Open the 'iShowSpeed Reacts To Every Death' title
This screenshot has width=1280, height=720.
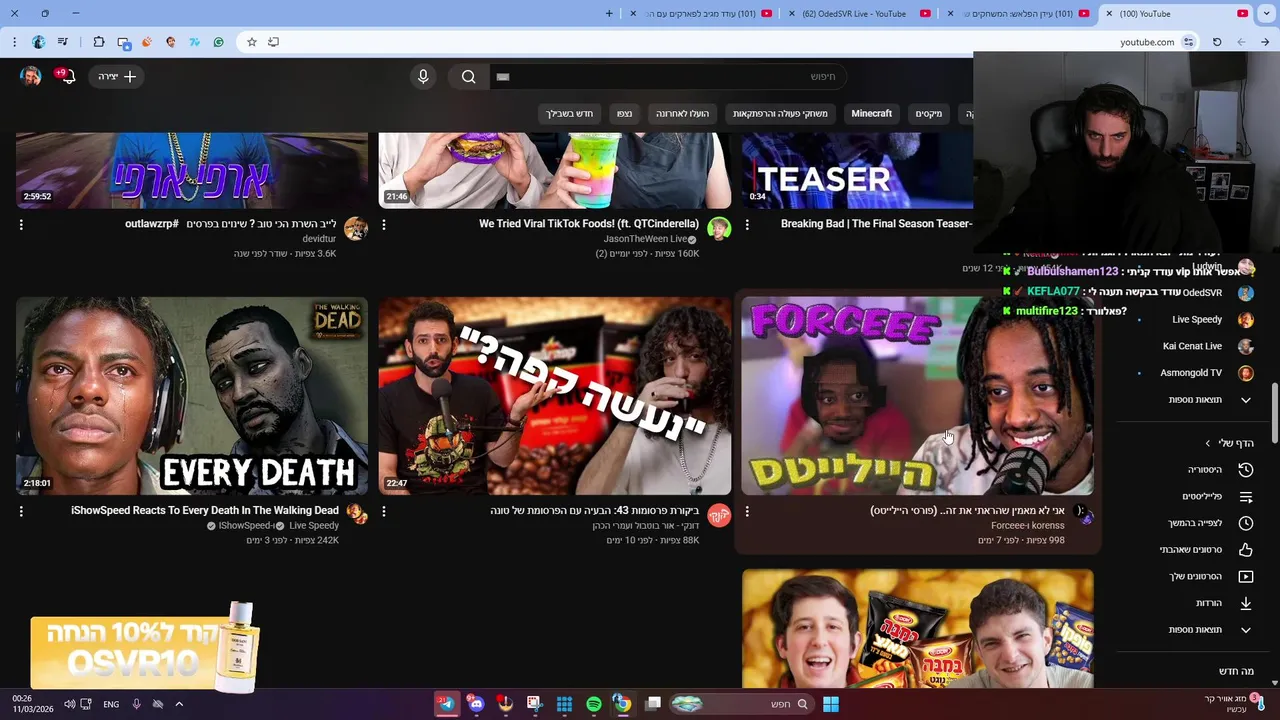point(205,511)
